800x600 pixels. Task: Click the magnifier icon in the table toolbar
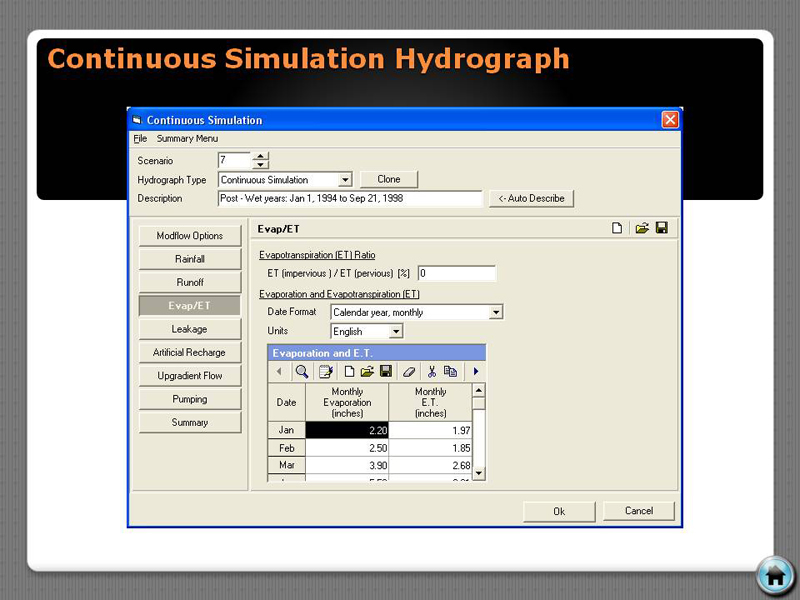pos(302,371)
